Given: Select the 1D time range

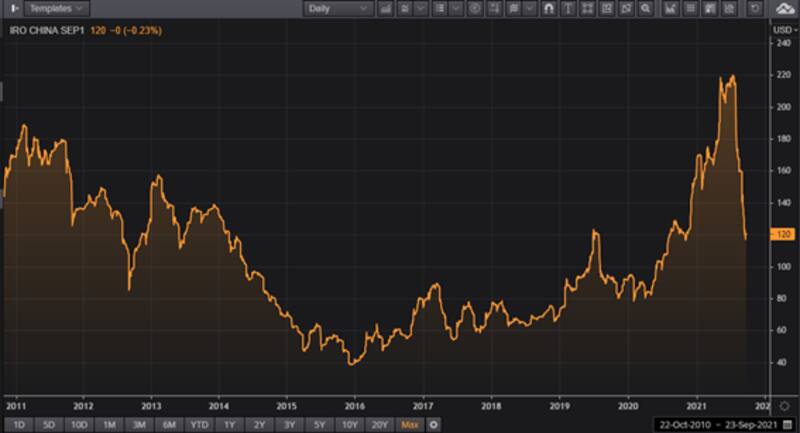Looking at the screenshot, I should pyautogui.click(x=19, y=425).
